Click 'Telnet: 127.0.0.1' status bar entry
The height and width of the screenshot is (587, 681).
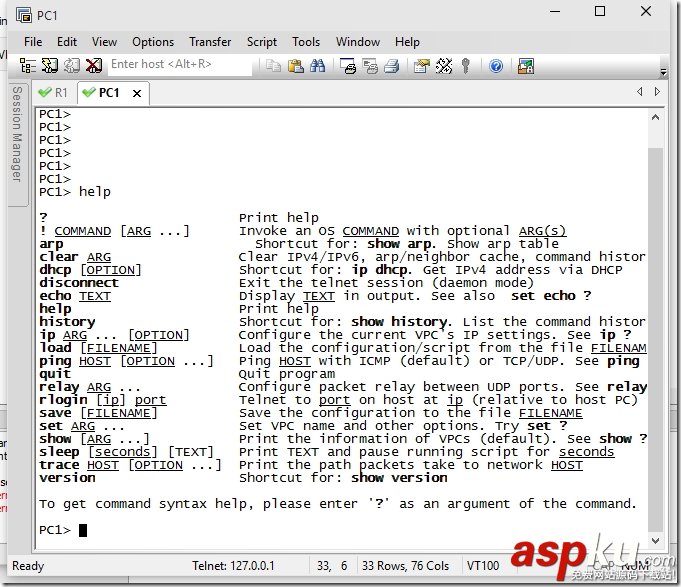coord(233,566)
